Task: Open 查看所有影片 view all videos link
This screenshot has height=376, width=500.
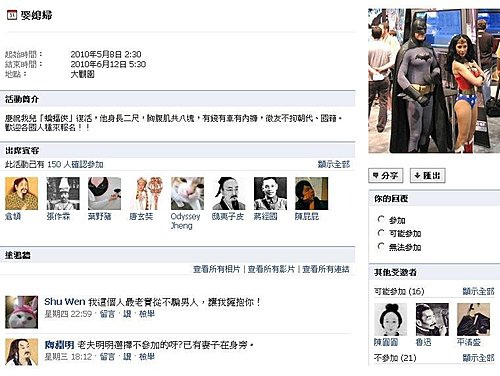Action: (271, 269)
